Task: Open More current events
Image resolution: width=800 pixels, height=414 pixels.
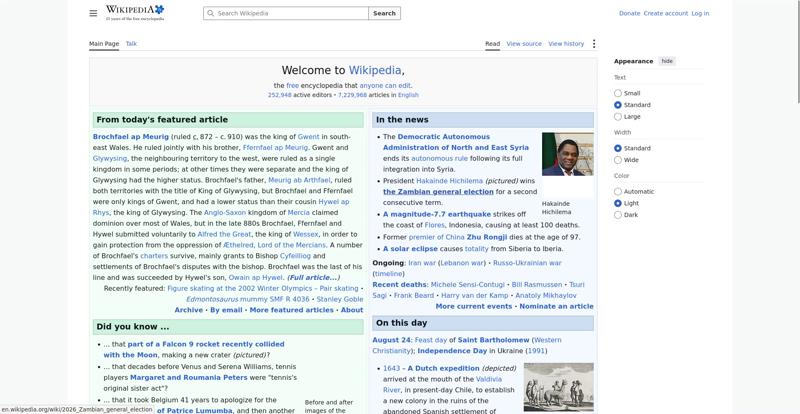Action: point(473,306)
